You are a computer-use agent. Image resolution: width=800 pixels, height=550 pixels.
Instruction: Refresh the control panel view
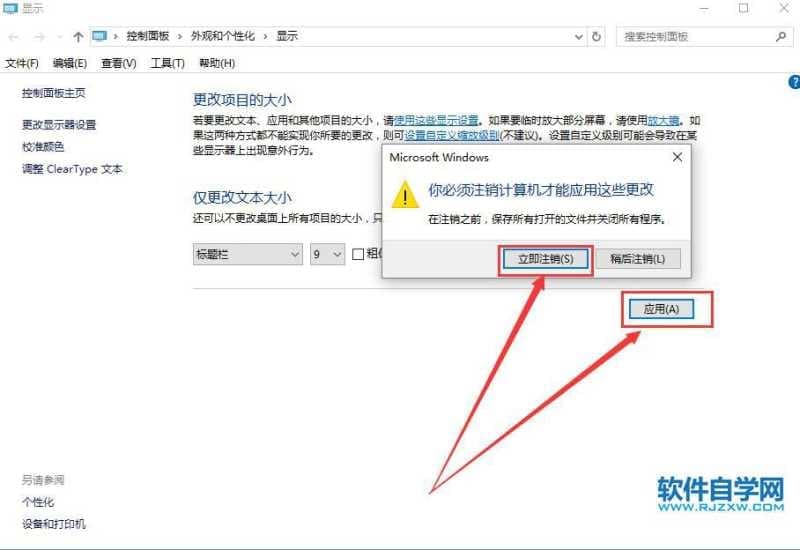(596, 37)
